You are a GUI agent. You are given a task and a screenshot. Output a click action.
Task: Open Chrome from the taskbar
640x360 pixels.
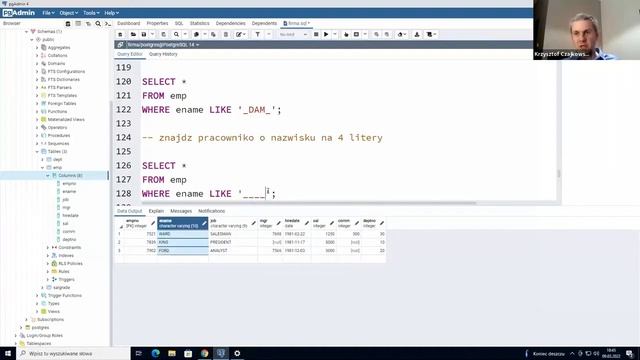coord(204,353)
